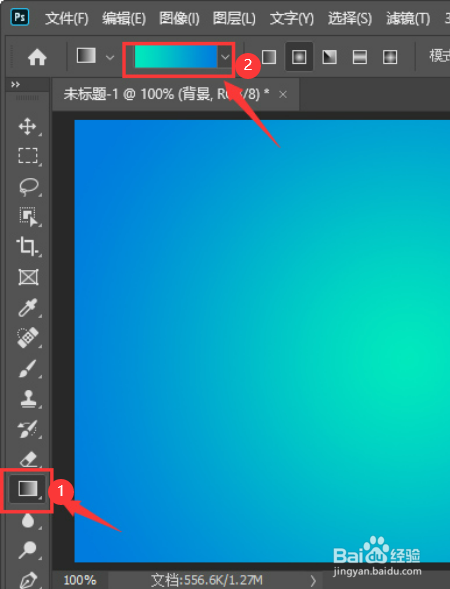Click on the gradient-filled canvas
Viewport: 450px width, 589px height.
click(x=262, y=341)
